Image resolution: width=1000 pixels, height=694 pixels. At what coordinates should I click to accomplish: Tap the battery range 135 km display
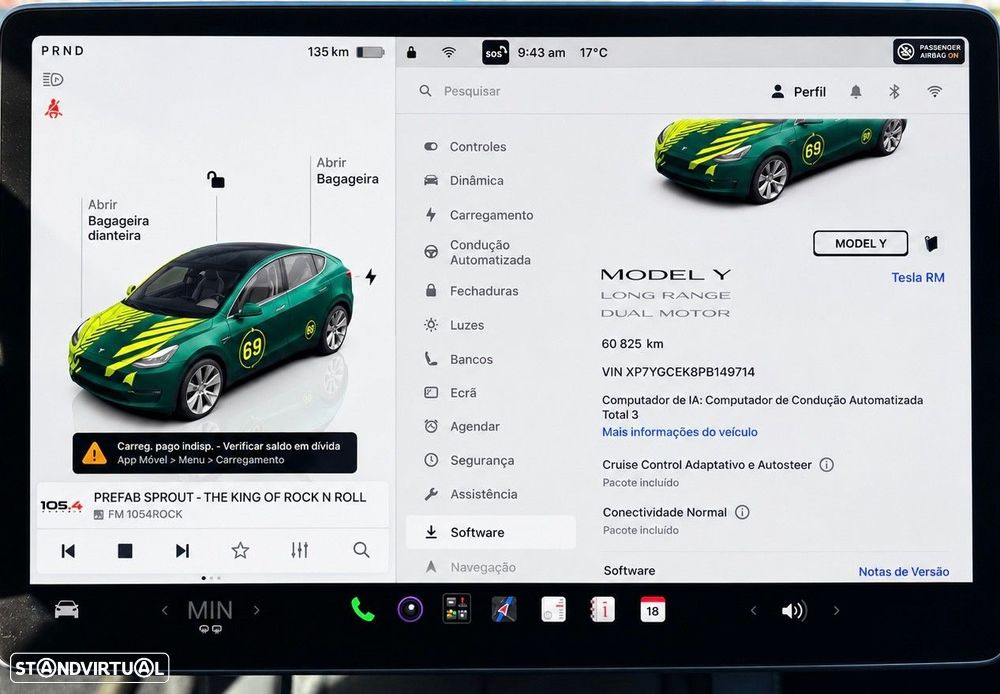346,52
